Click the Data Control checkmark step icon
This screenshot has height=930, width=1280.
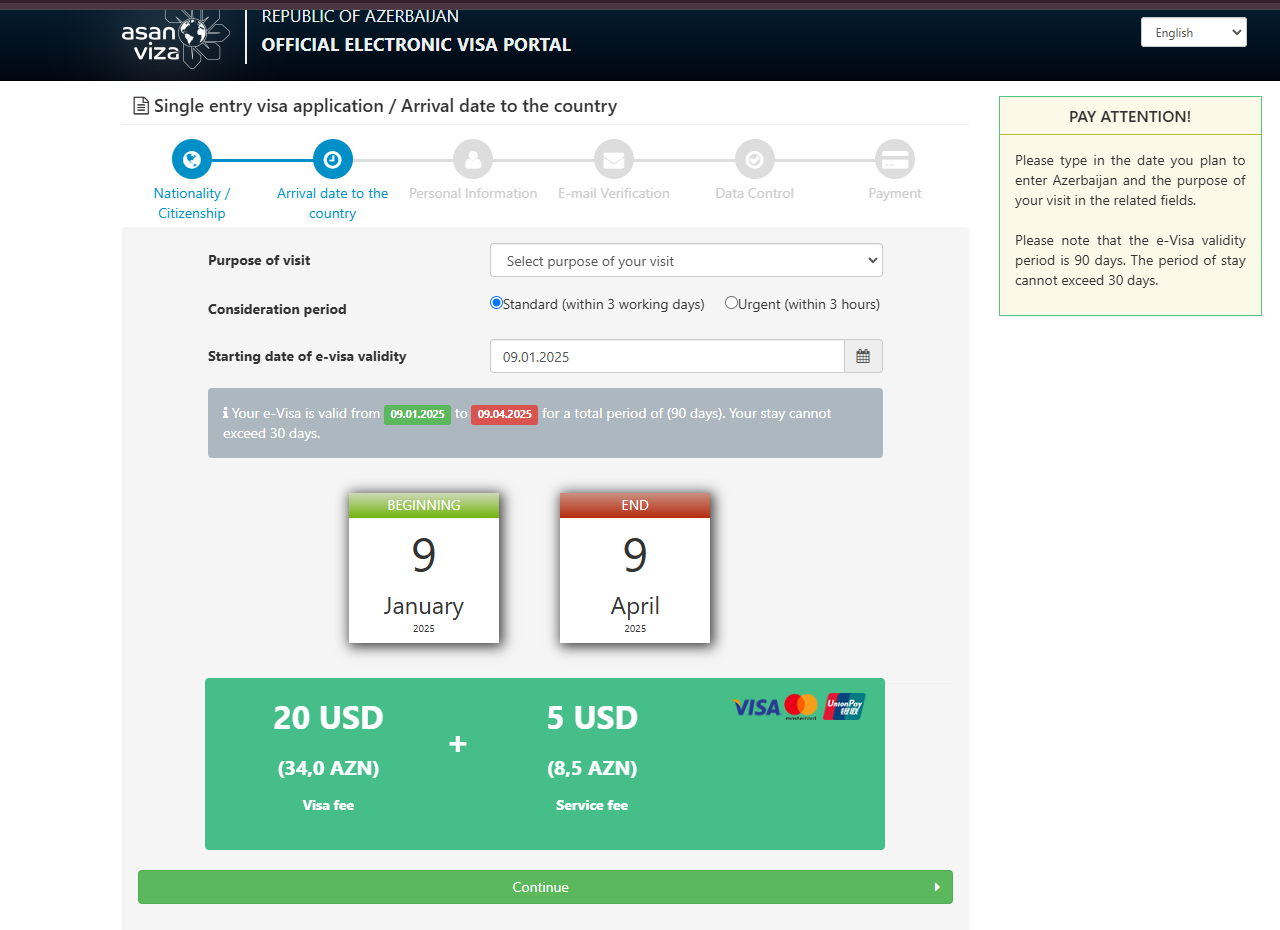[x=755, y=159]
